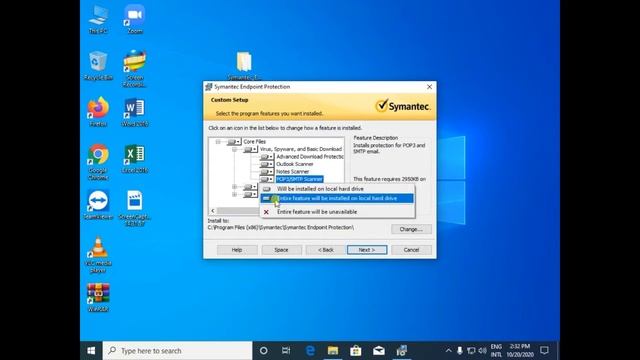Open the Screen Recorder desktop shortcut

pos(135,69)
